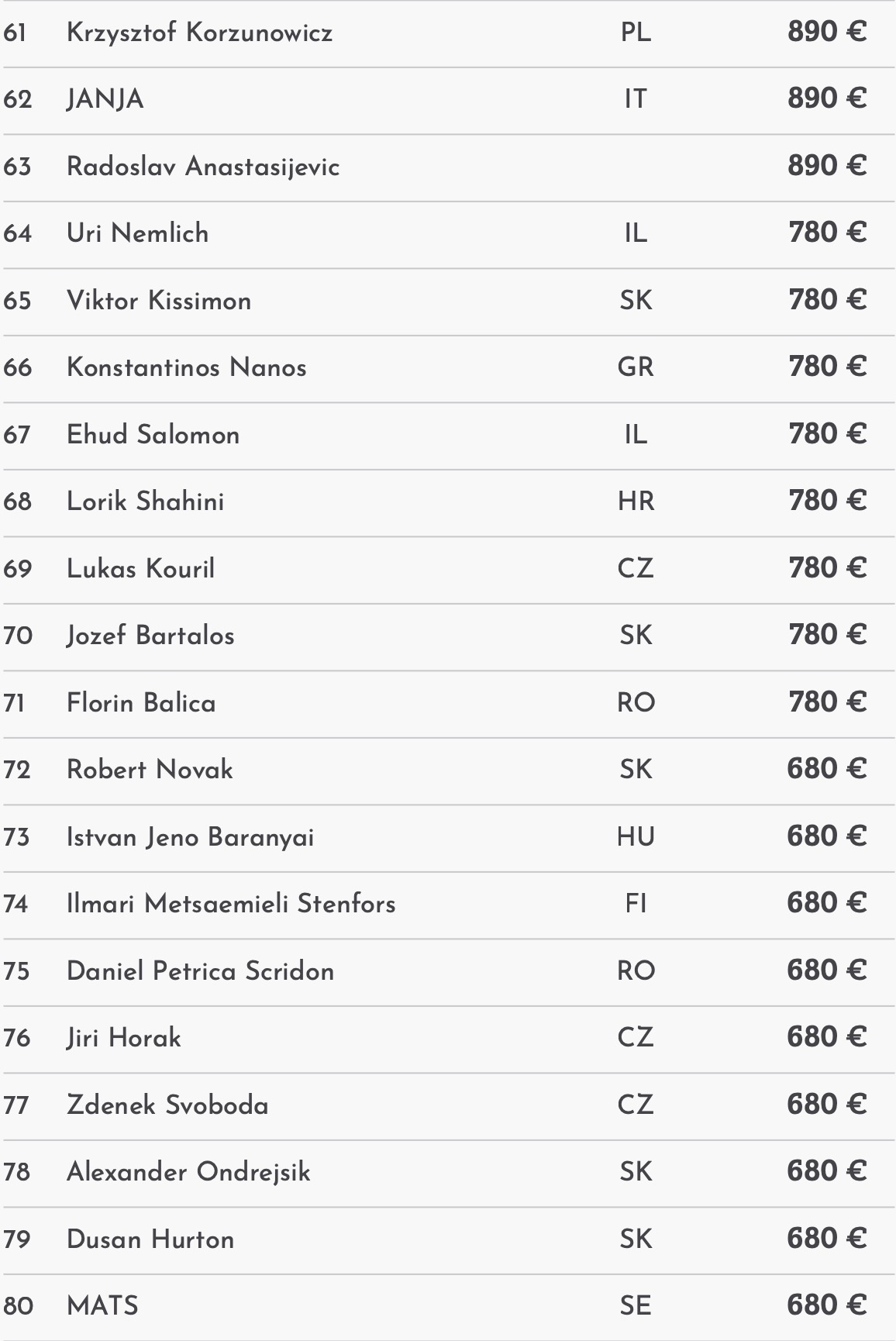
Task: Click Lukas Kouril's 780 € prize
Action: point(826,568)
